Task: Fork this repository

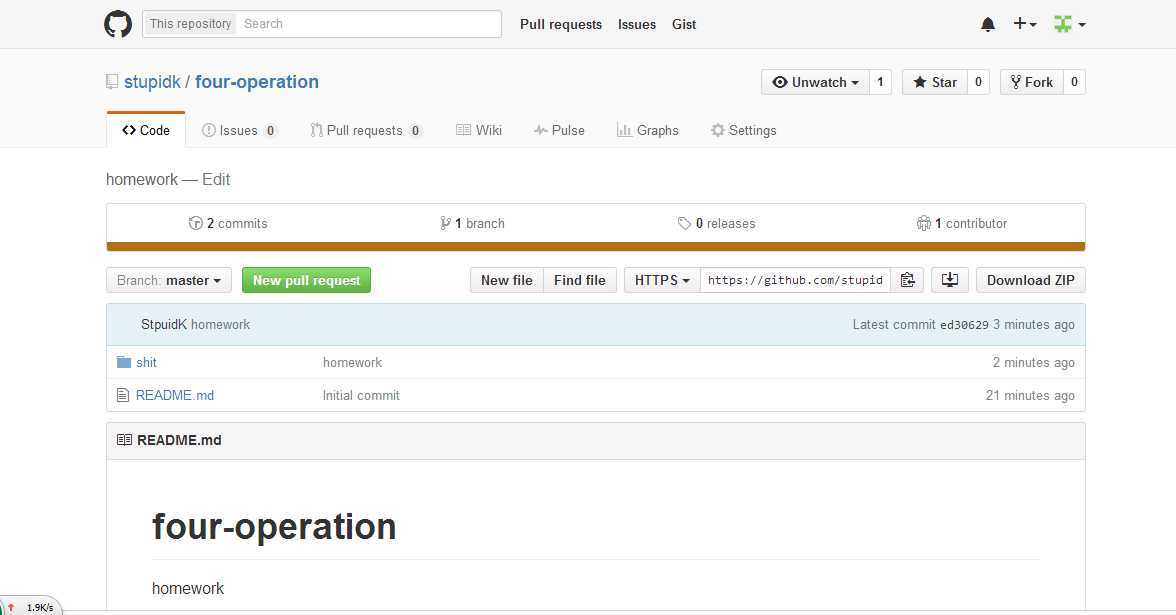Action: coord(1031,82)
